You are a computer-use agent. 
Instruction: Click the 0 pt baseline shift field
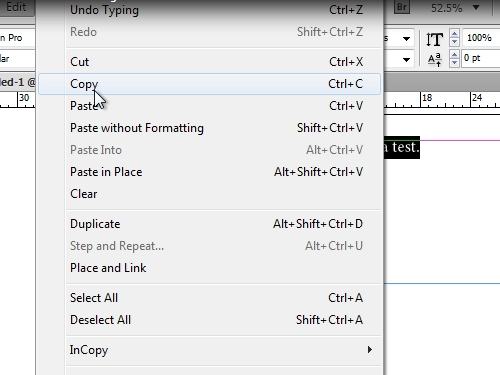pyautogui.click(x=481, y=58)
